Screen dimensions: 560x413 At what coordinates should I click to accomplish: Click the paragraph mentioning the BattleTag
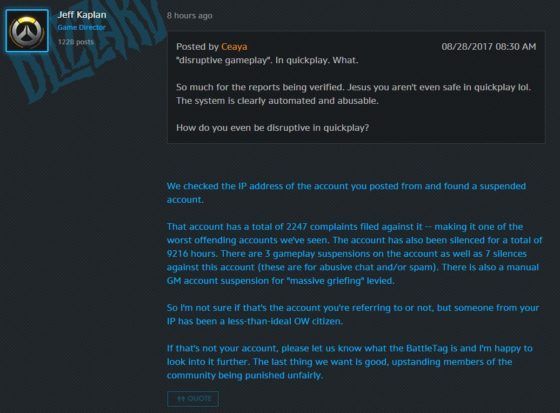pos(350,362)
